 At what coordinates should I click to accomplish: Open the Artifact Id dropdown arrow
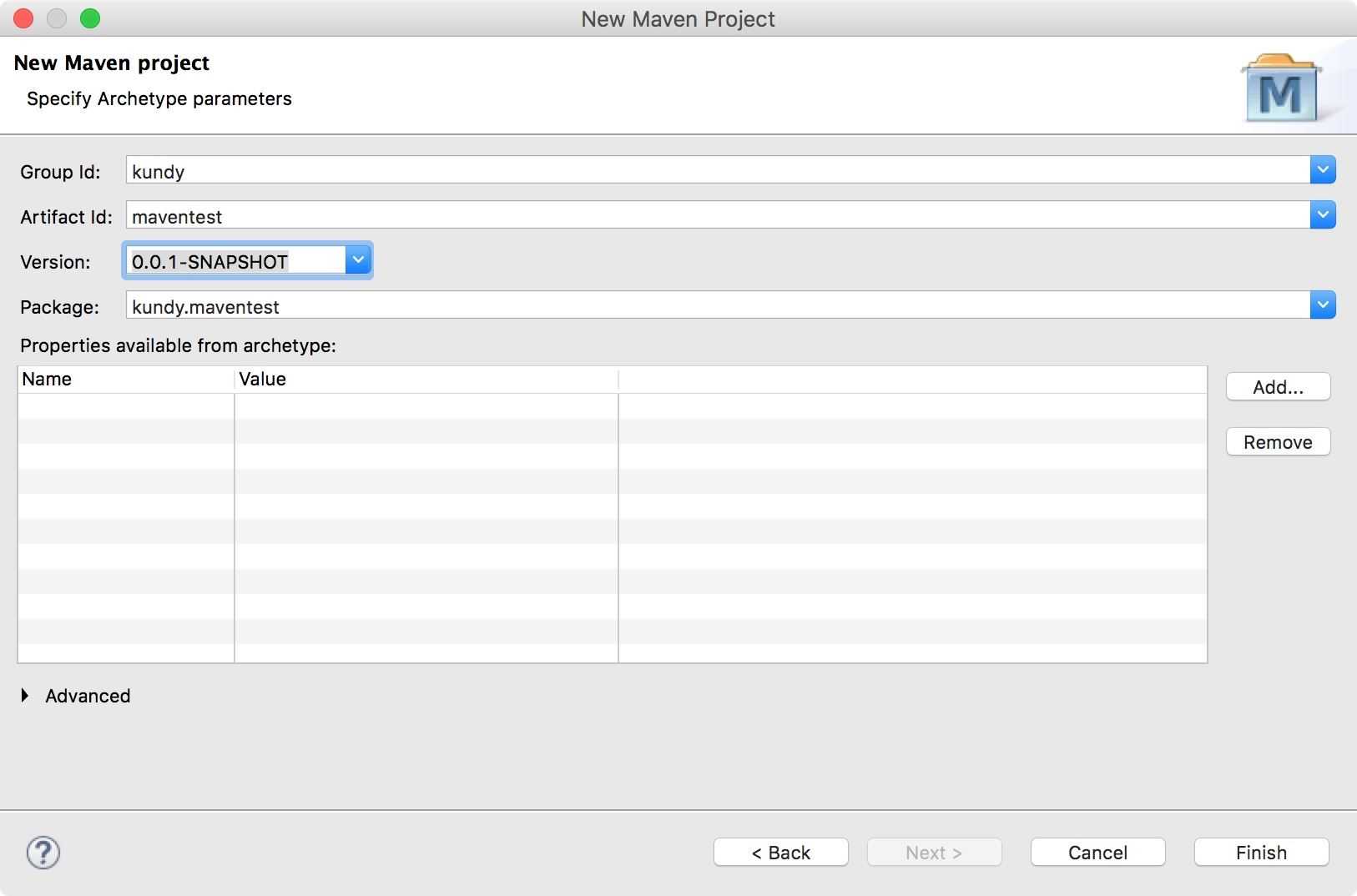tap(1323, 215)
